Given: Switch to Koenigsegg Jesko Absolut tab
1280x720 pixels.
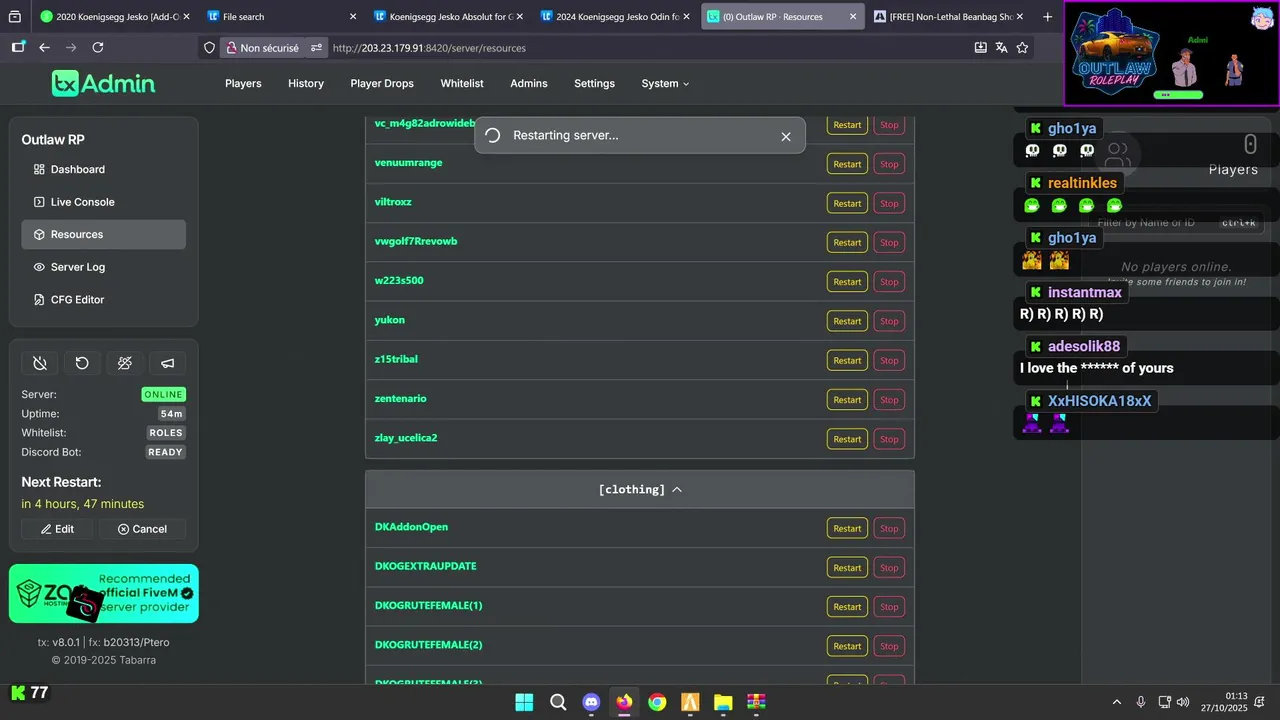Looking at the screenshot, I should click(x=448, y=16).
